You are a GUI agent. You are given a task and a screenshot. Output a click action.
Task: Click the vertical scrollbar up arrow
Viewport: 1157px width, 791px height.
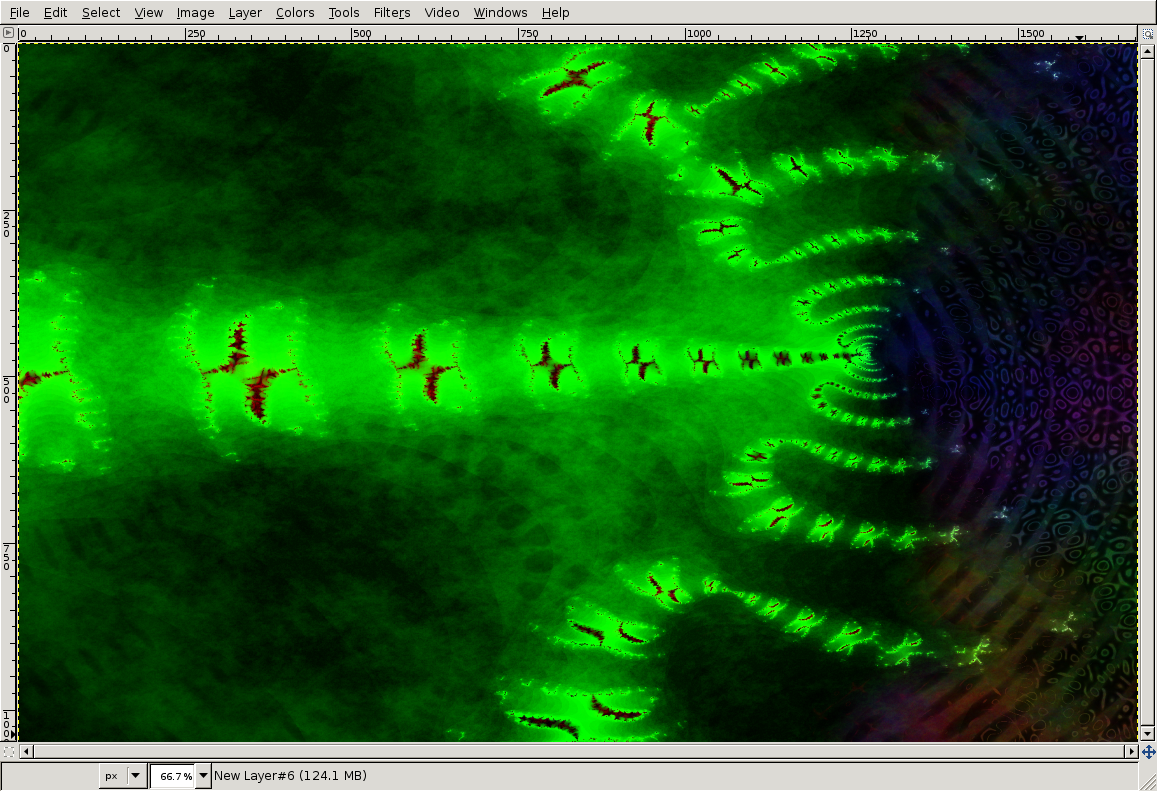[x=1147, y=51]
